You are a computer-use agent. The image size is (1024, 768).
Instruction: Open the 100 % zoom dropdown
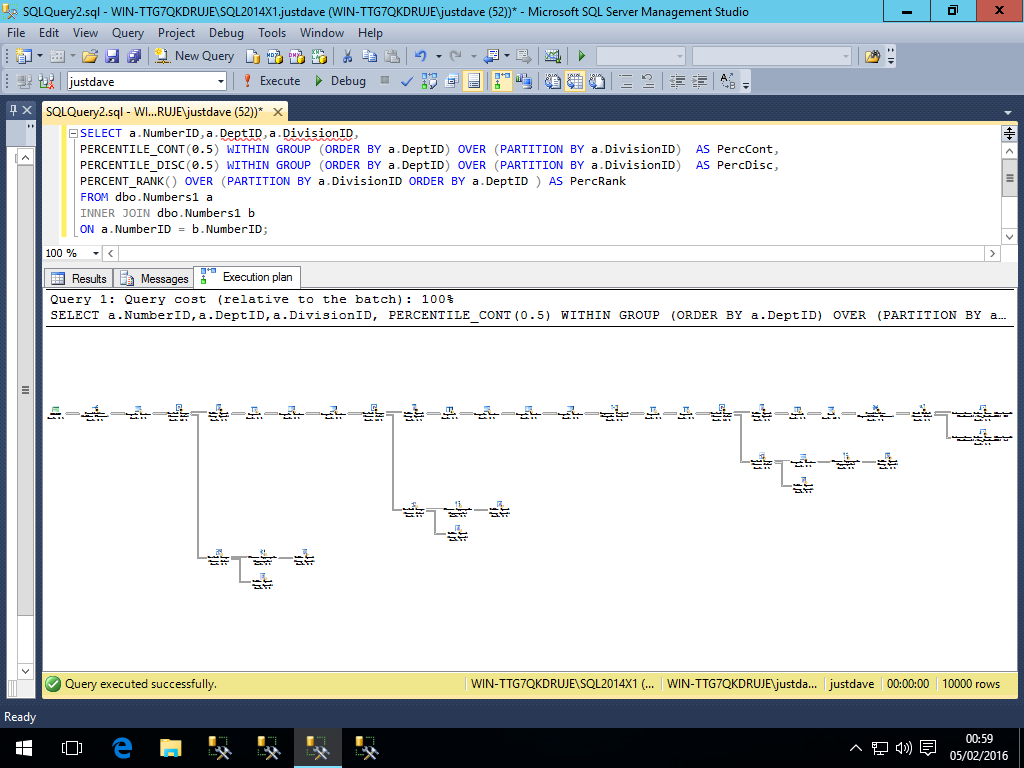95,253
